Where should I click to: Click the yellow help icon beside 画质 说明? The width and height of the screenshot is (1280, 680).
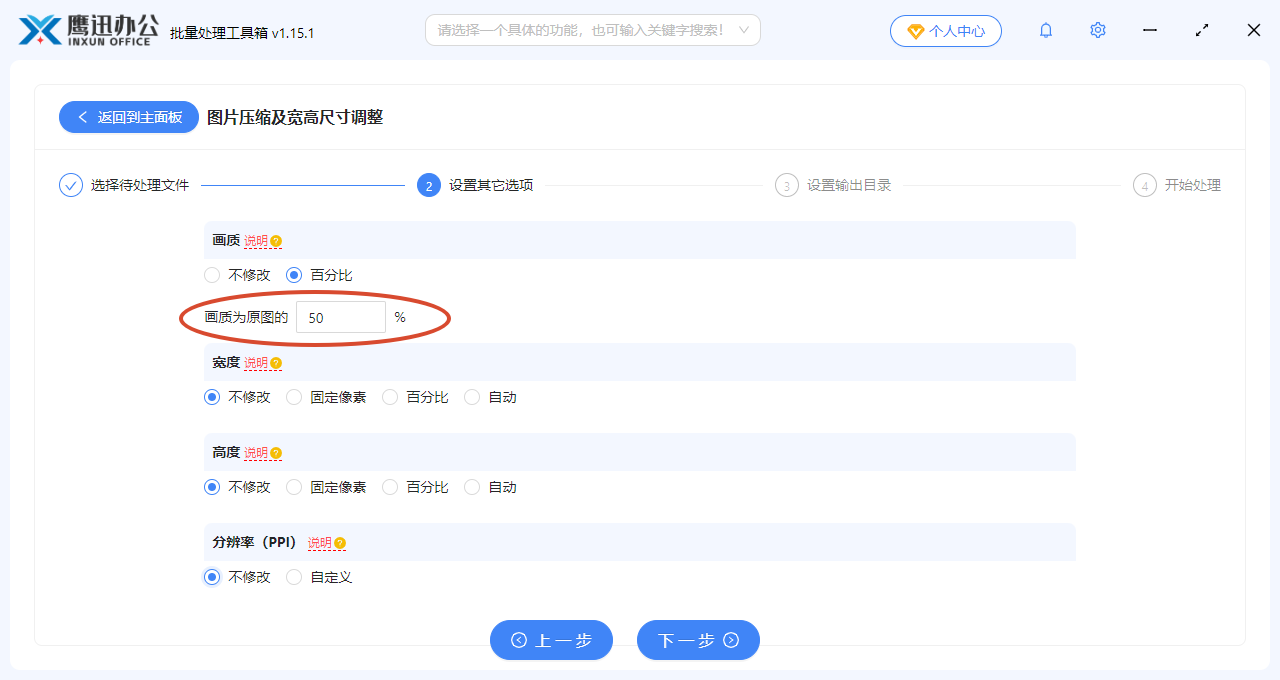(x=276, y=241)
